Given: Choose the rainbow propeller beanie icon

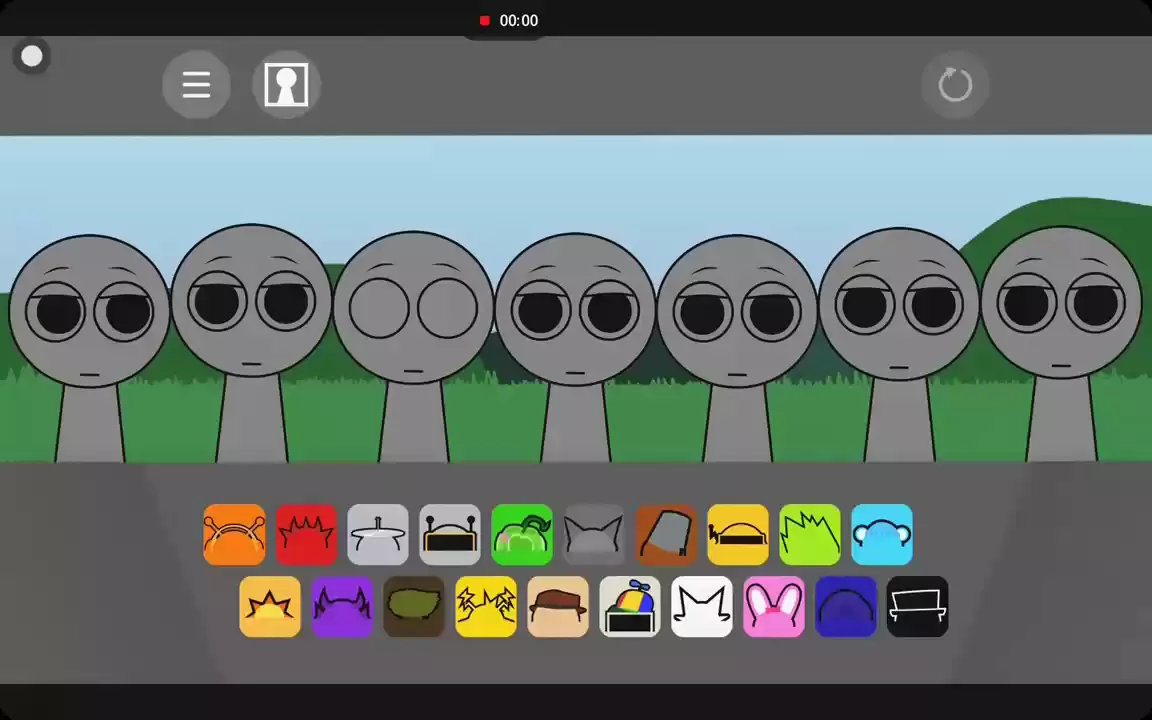Looking at the screenshot, I should (630, 607).
